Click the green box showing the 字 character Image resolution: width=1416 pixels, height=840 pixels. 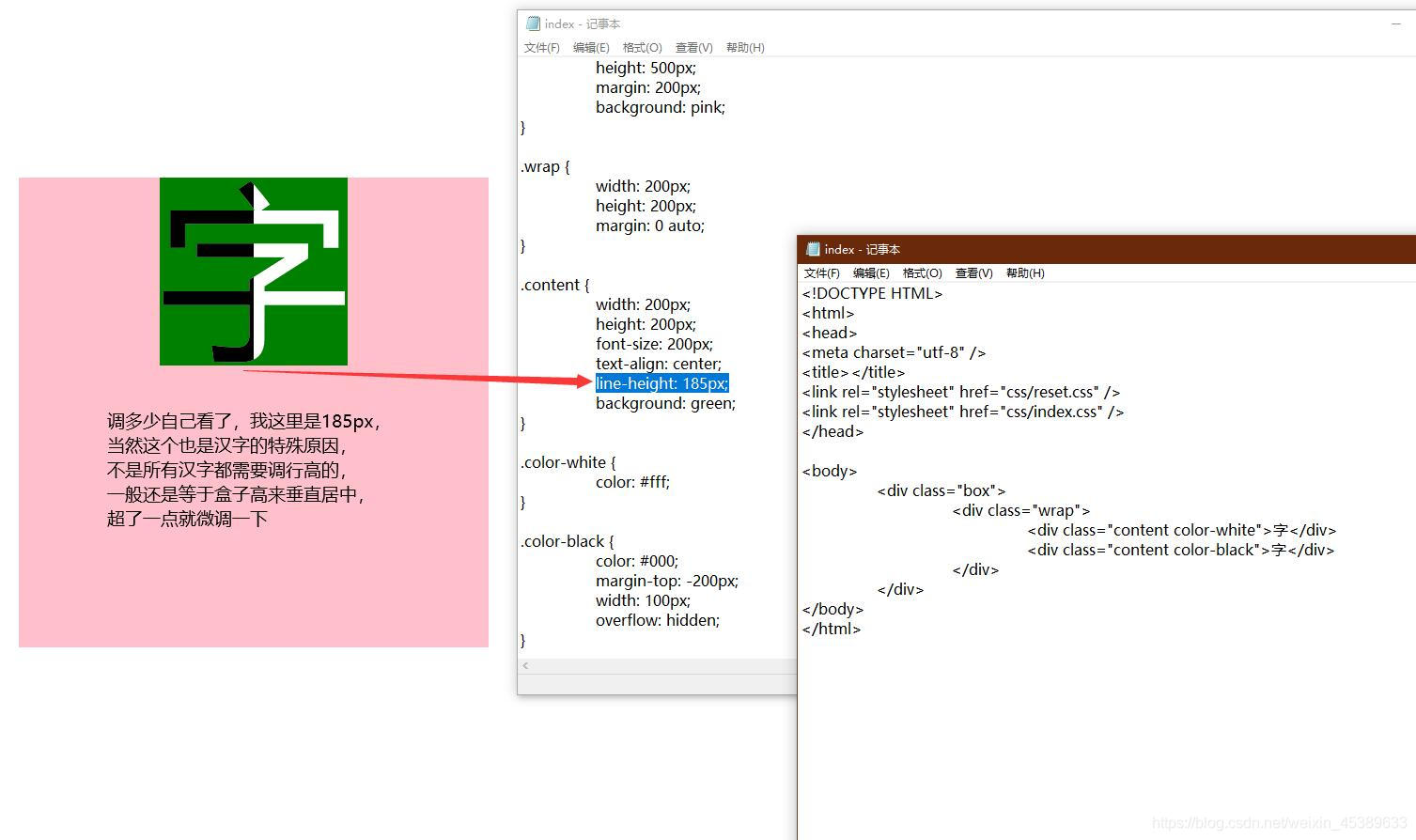pos(254,272)
